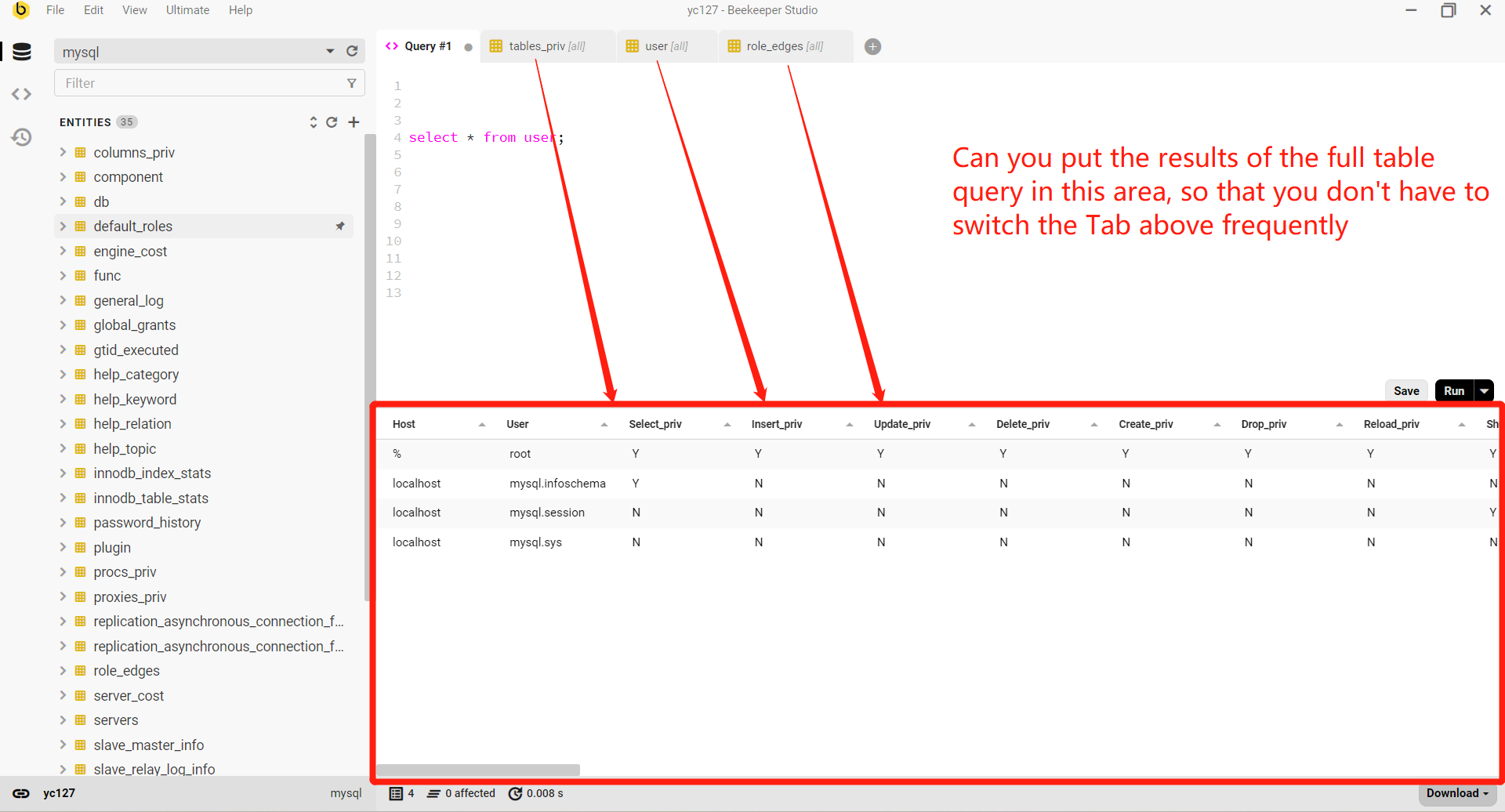This screenshot has width=1505, height=812.
Task: Open the mysql database selector dropdown
Action: click(x=329, y=51)
